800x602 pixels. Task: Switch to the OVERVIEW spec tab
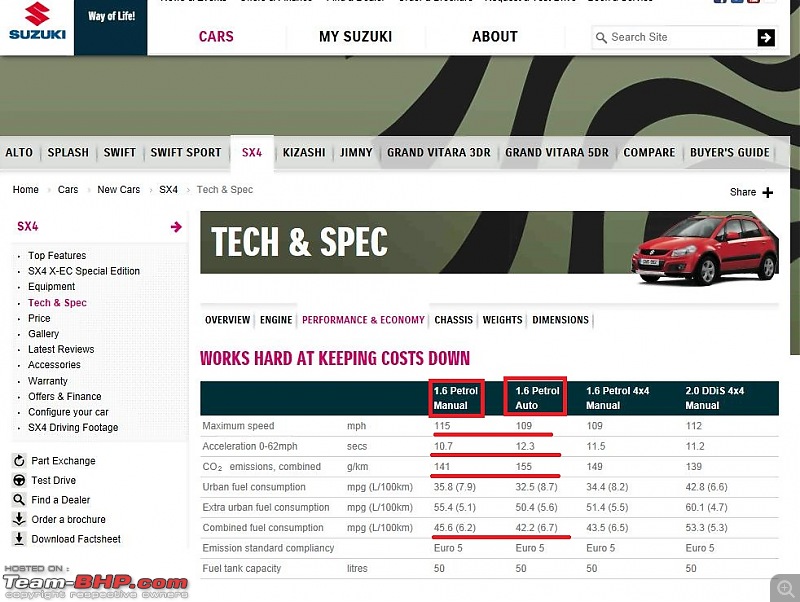[228, 320]
